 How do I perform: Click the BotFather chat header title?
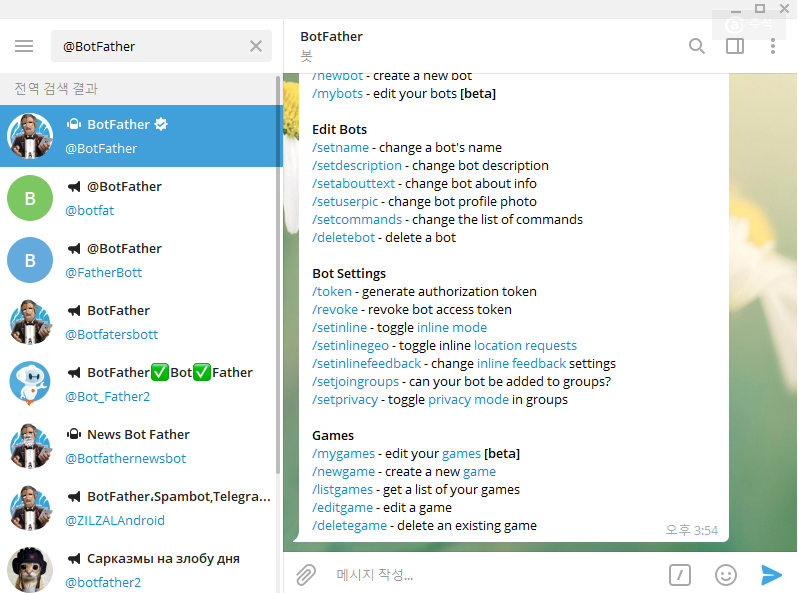tap(331, 37)
